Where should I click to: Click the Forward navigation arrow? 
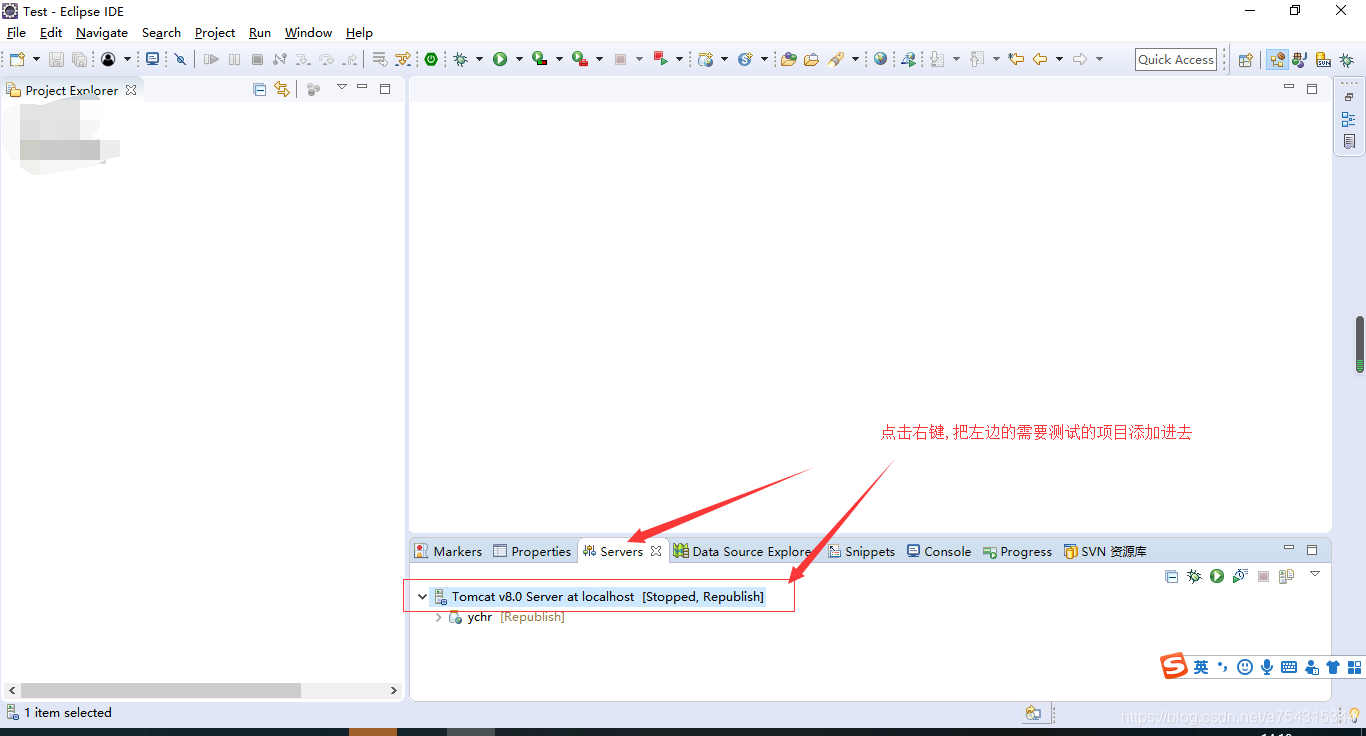[x=1080, y=59]
